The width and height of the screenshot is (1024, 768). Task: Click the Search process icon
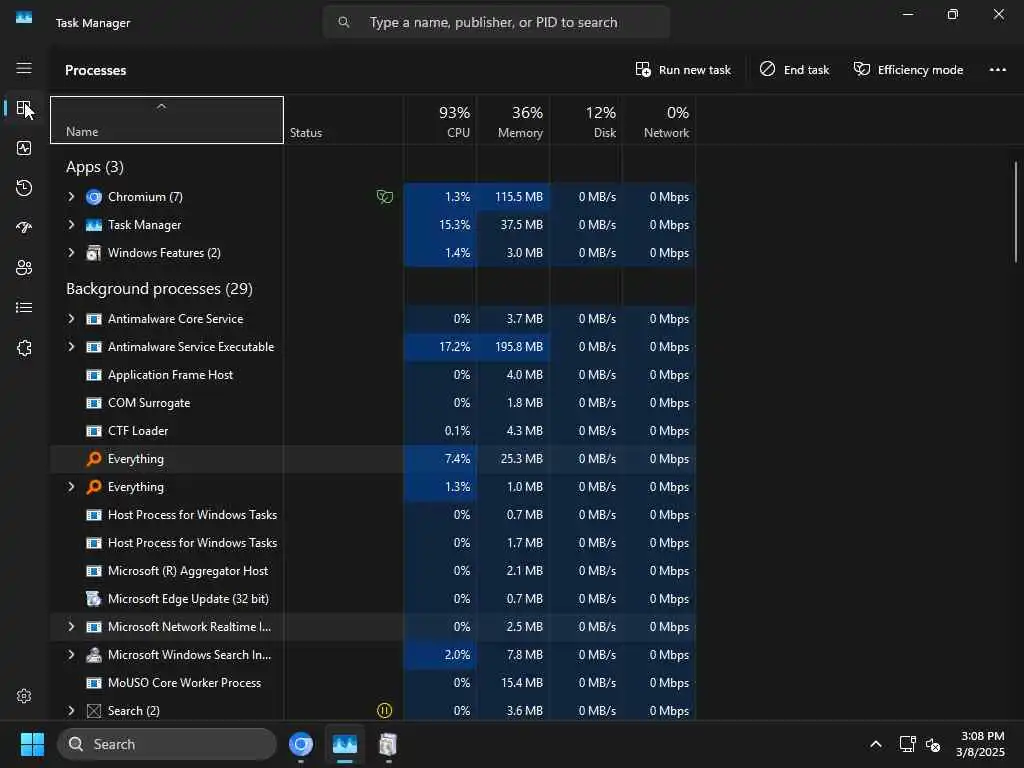[94, 711]
